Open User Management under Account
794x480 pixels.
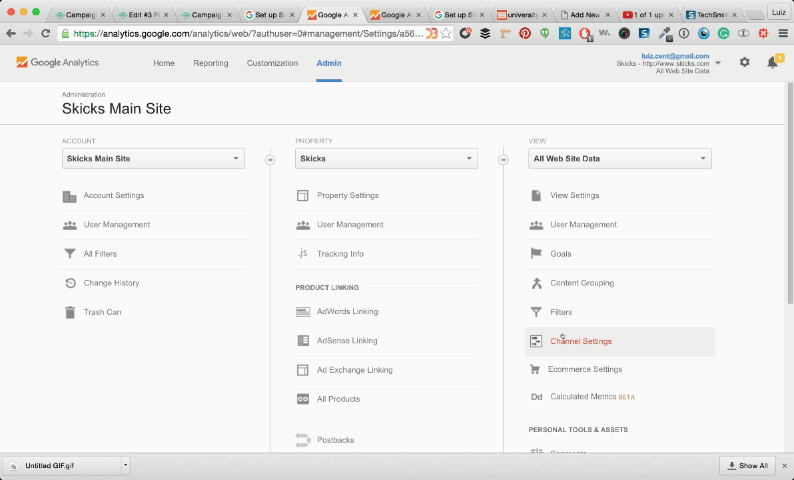tap(117, 225)
